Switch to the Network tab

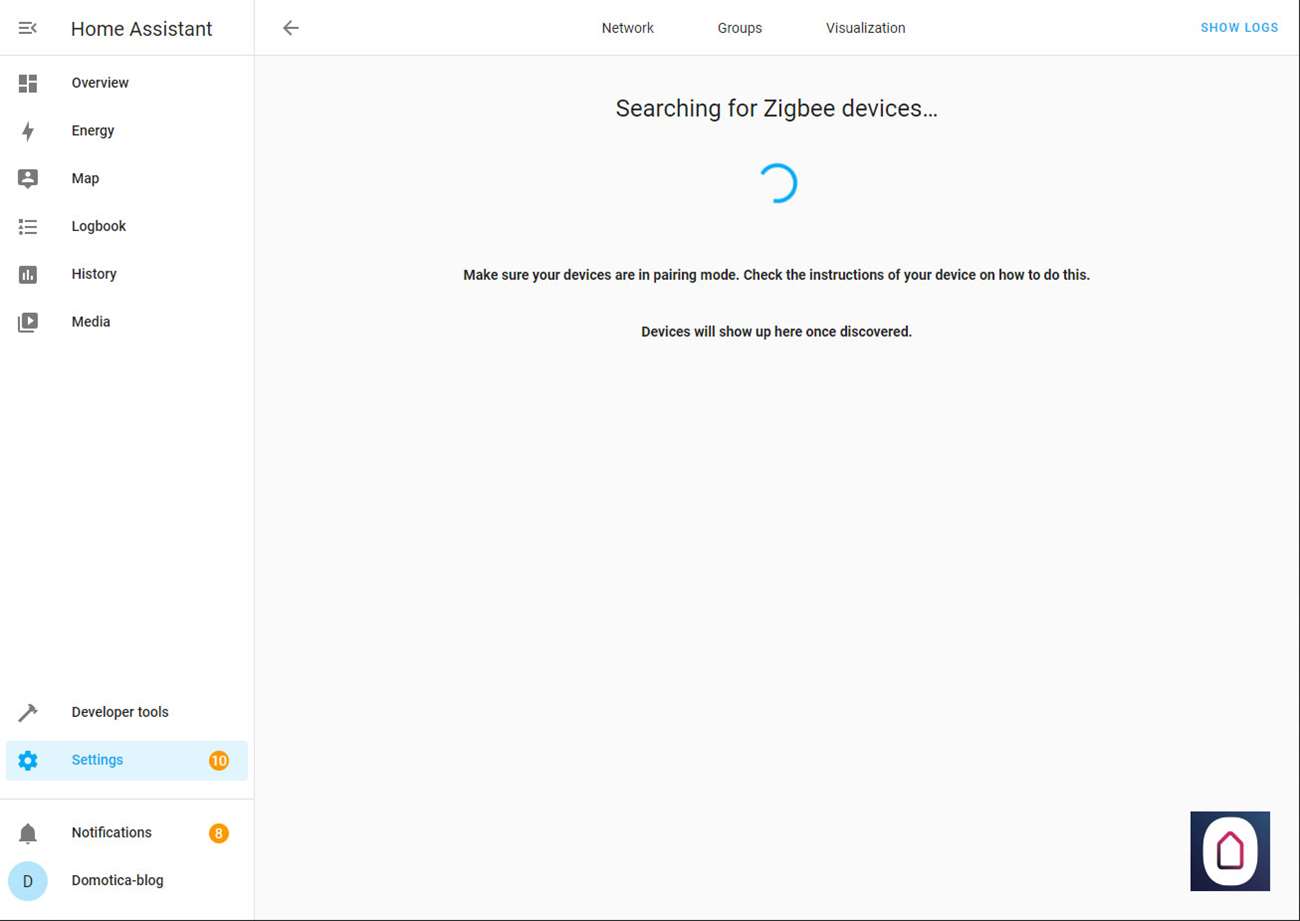tap(628, 28)
